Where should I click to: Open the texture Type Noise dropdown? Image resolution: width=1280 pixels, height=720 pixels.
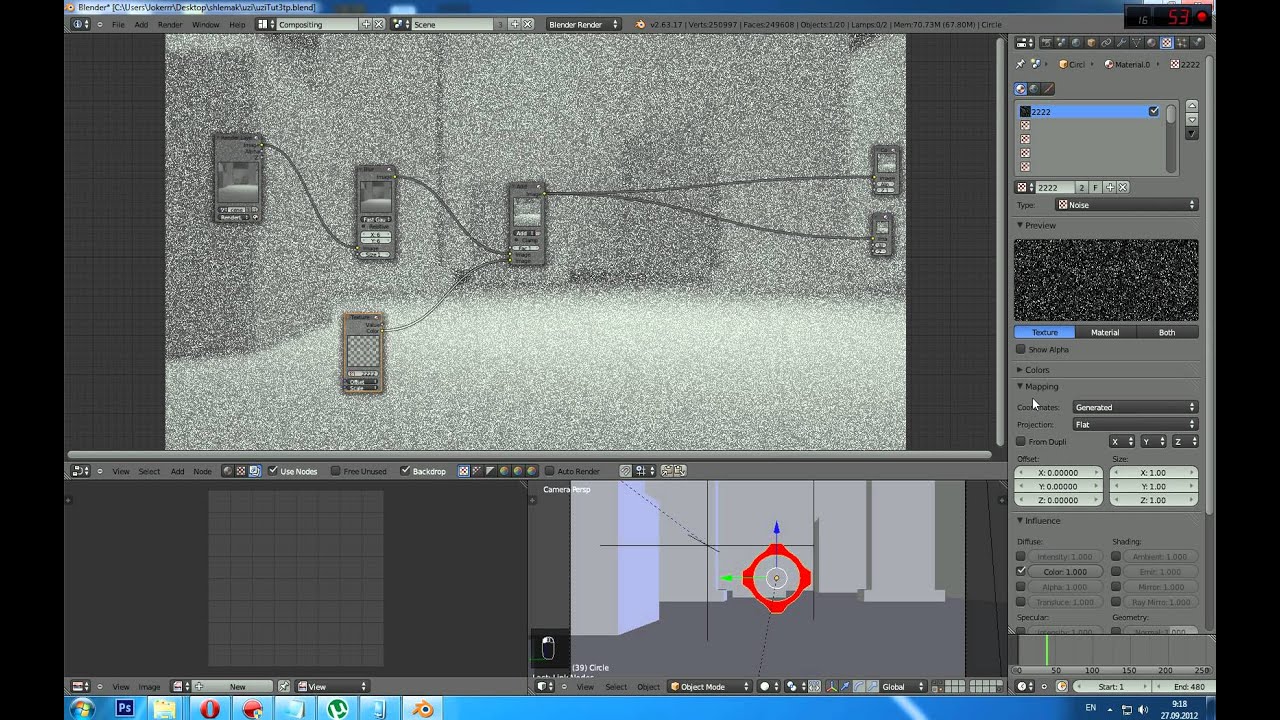[x=1126, y=204]
